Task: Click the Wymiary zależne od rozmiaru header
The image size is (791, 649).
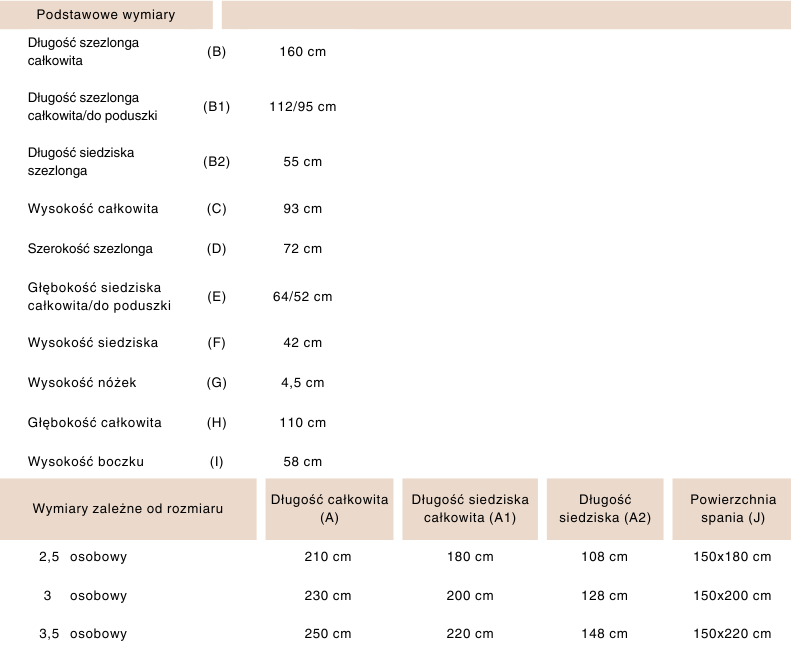Action: point(128,508)
